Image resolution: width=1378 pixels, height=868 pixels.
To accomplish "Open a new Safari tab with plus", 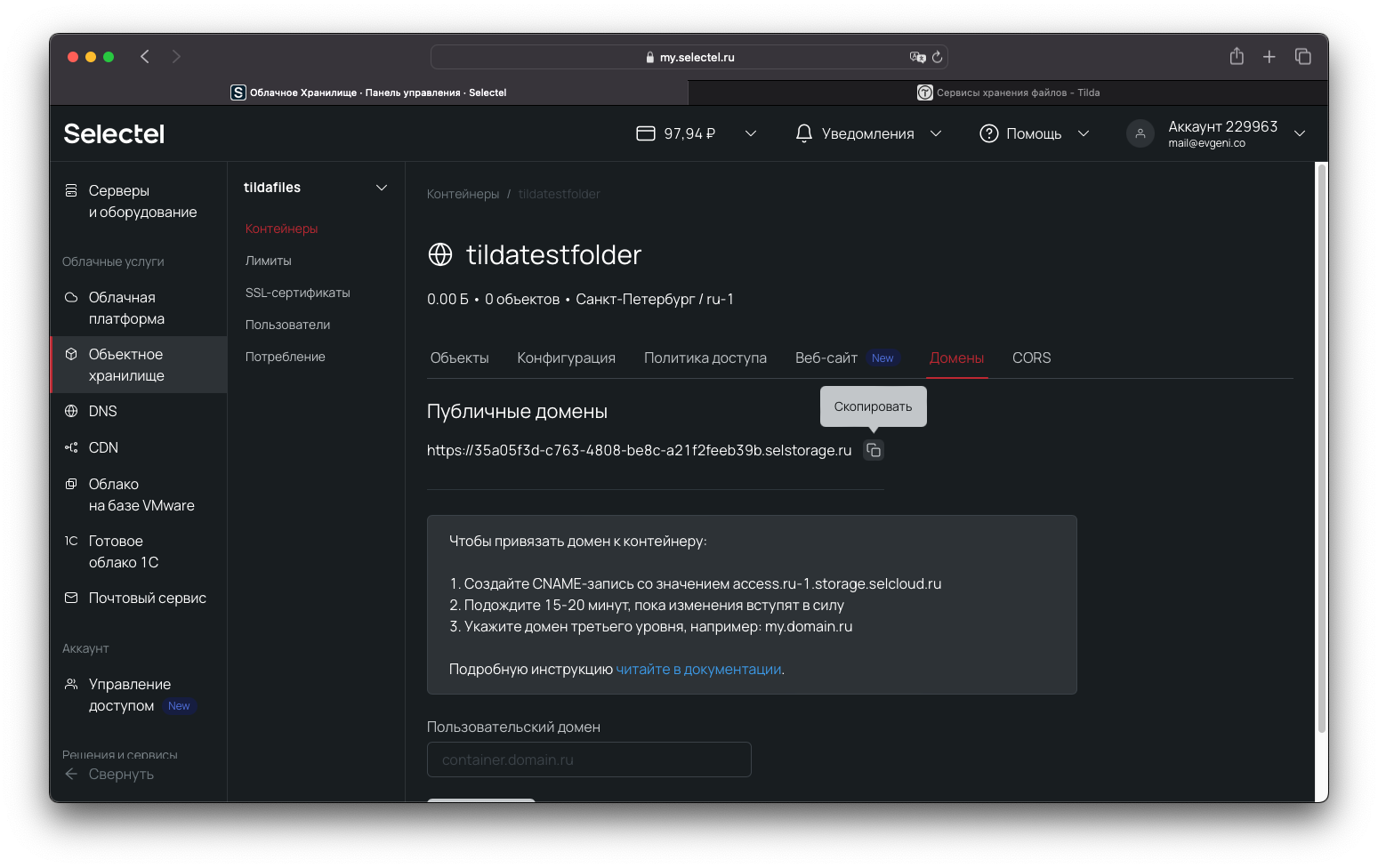I will (x=1269, y=57).
